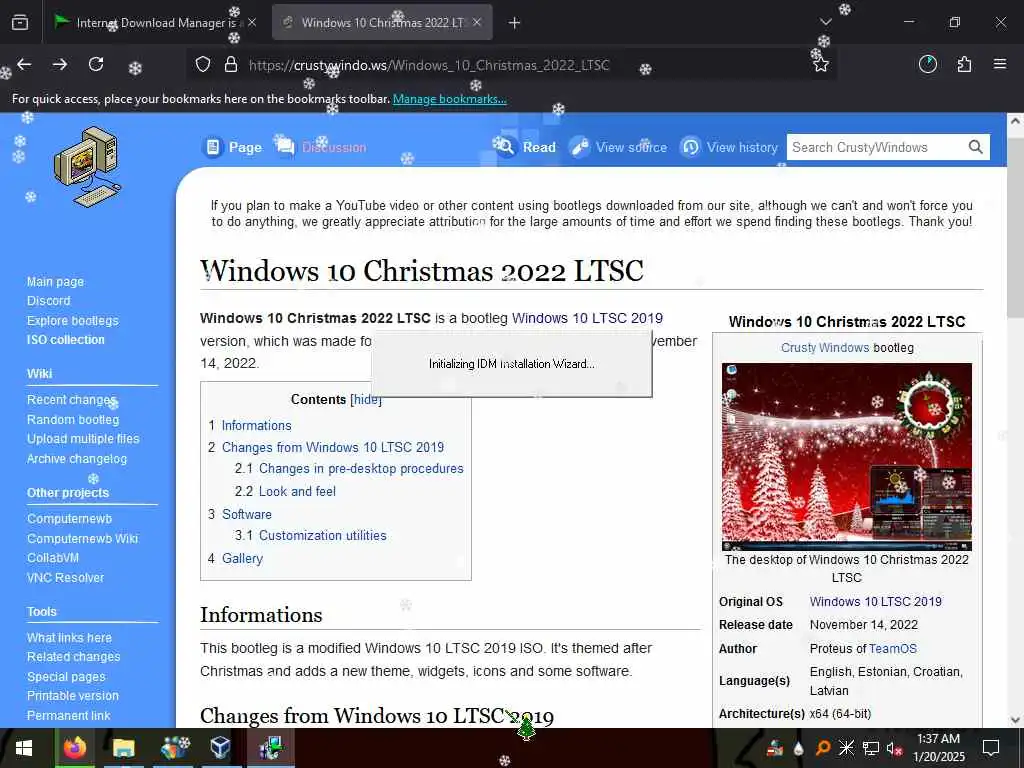The width and height of the screenshot is (1024, 768).
Task: Open the IDM installer taskbar icon
Action: 270,748
